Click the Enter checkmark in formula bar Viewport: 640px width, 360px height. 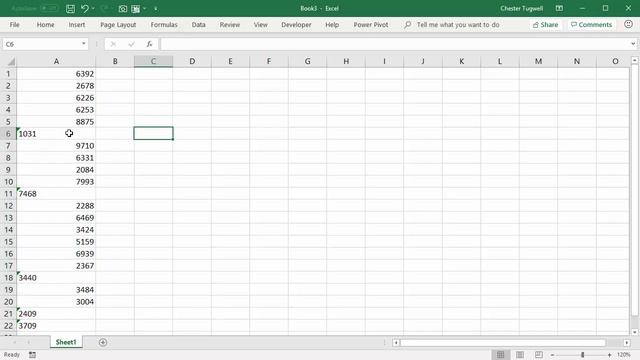131,44
